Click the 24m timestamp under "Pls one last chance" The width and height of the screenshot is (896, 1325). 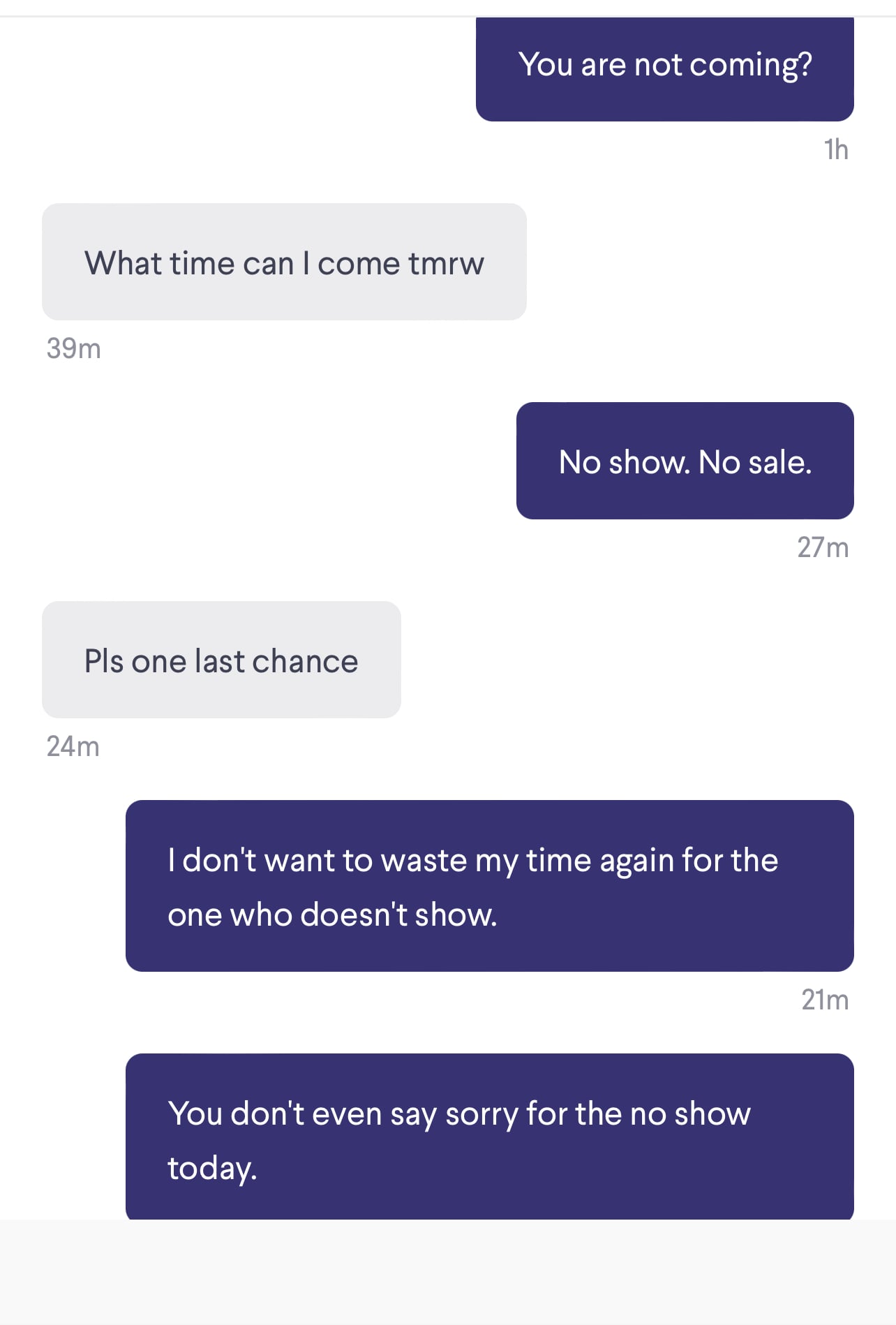click(x=73, y=746)
